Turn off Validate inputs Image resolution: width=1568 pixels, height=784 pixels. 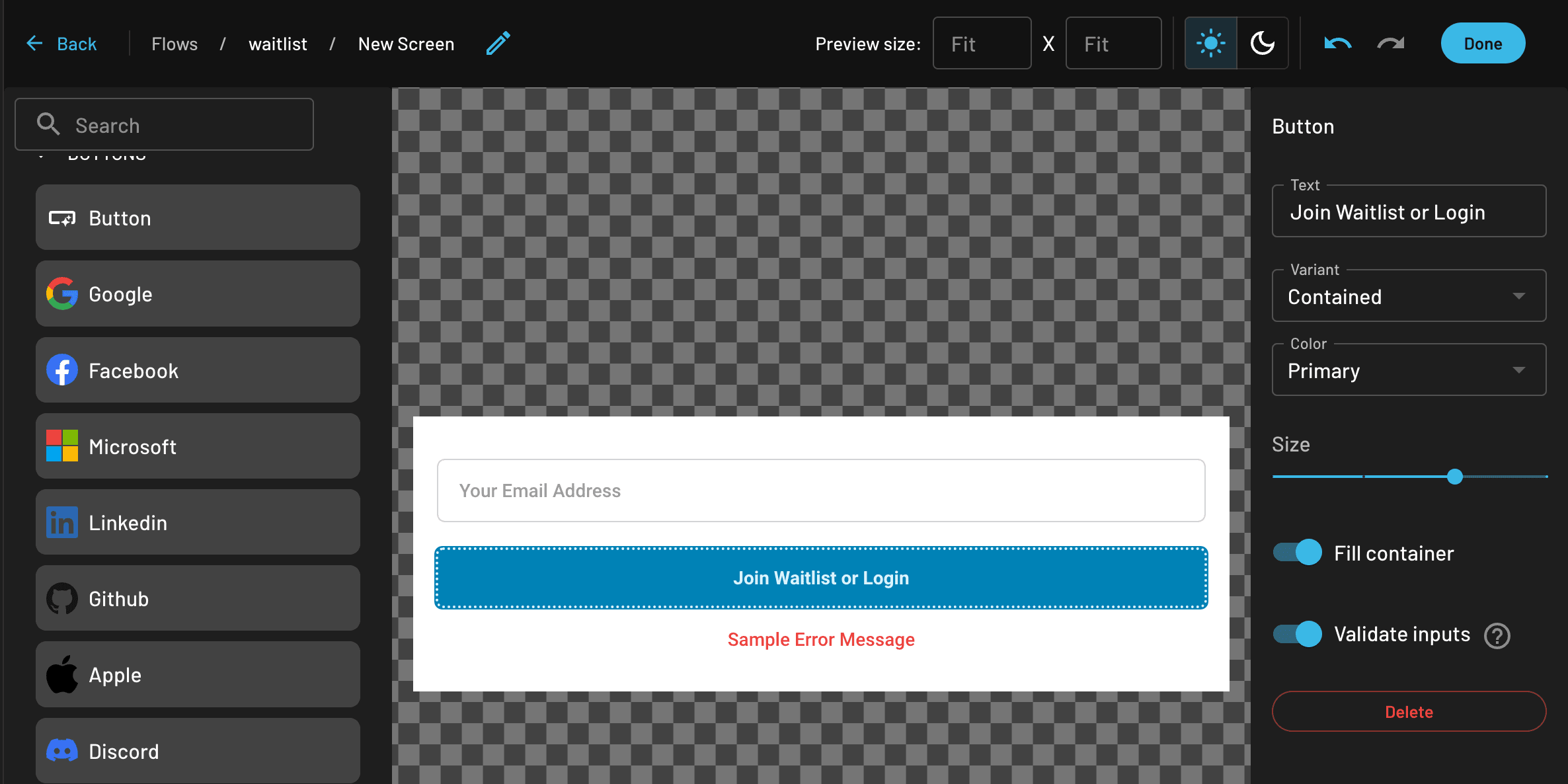pyautogui.click(x=1297, y=634)
